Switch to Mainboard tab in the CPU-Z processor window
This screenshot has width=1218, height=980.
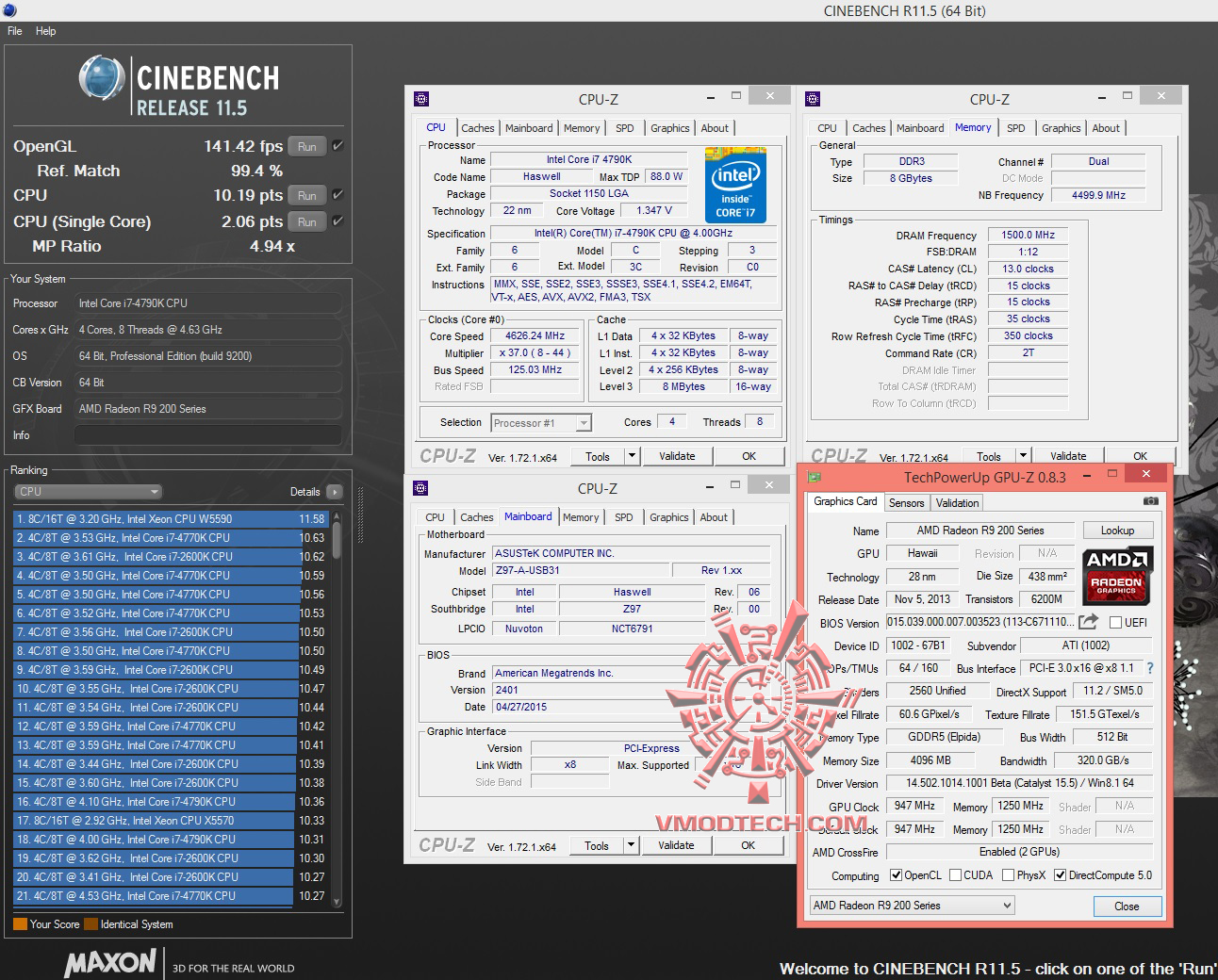(529, 128)
